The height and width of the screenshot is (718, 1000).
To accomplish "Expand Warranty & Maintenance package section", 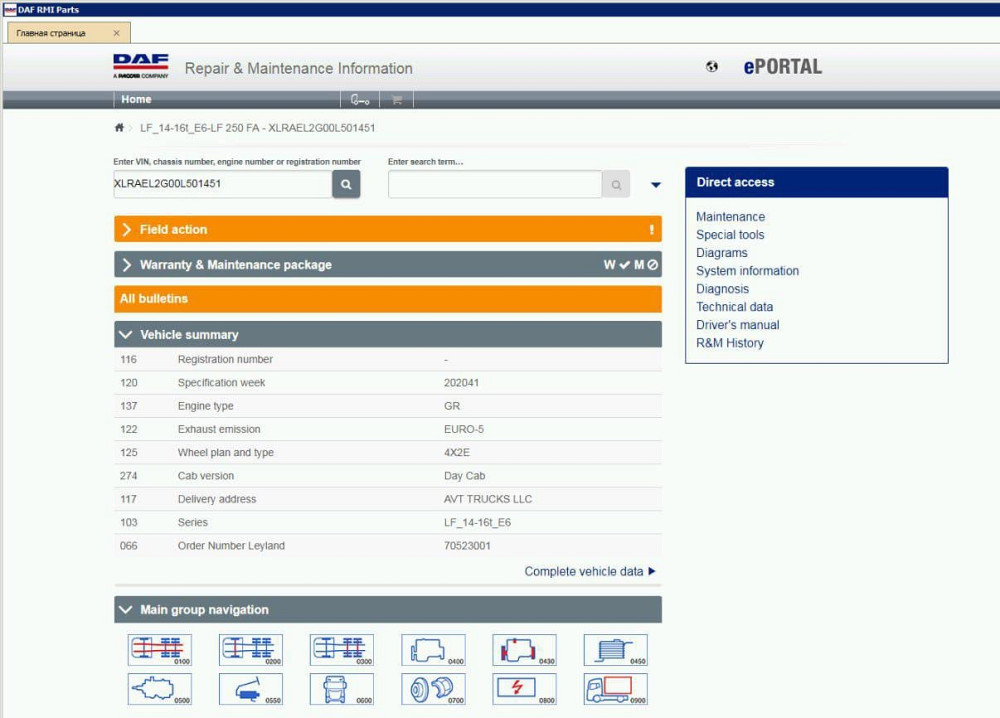I will pos(387,265).
